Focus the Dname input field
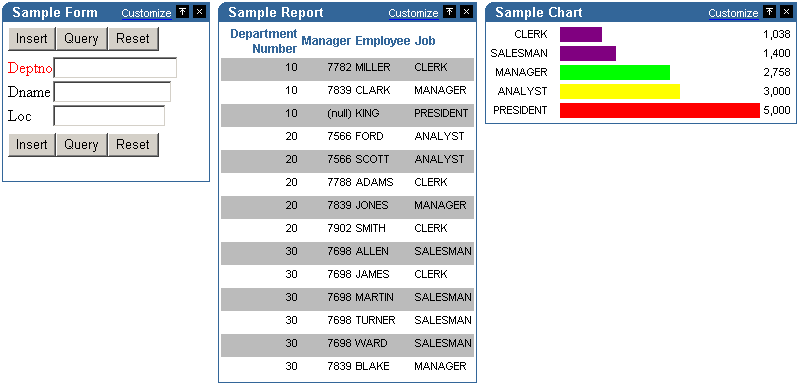The width and height of the screenshot is (798, 384). (x=112, y=92)
